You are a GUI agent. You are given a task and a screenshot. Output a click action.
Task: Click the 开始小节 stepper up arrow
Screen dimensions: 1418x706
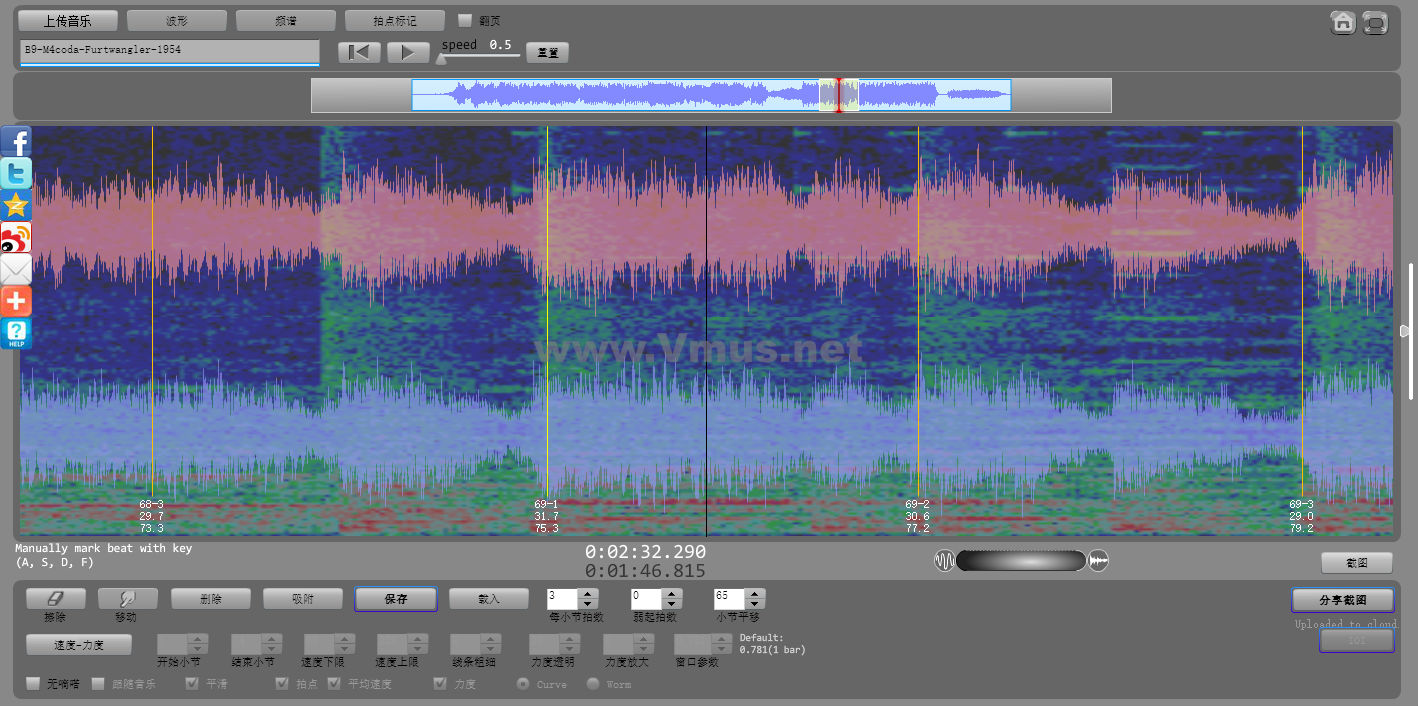[199, 639]
